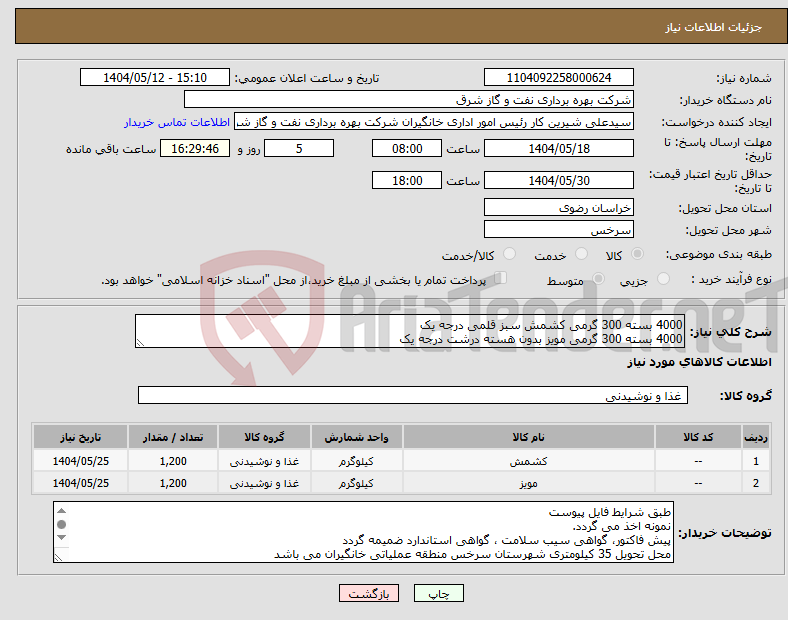788x620 pixels.
Task: Click the resize handle of description textarea
Action: pyautogui.click(x=140, y=343)
